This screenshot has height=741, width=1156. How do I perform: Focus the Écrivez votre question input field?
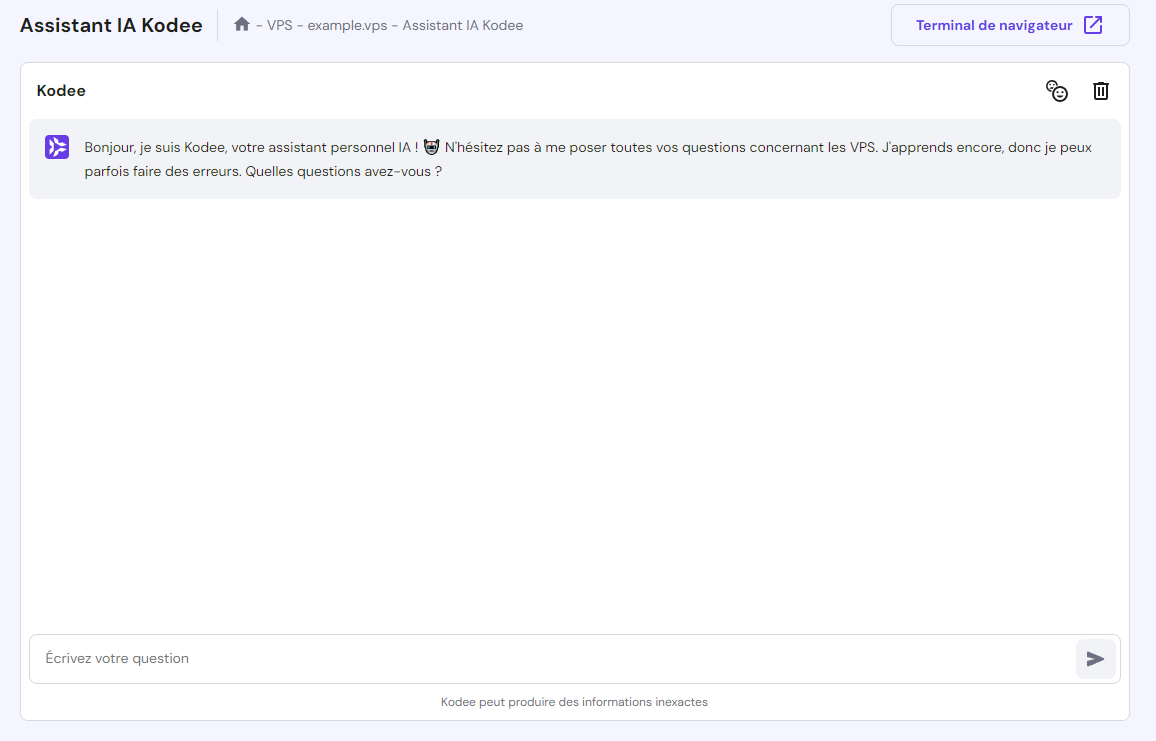pyautogui.click(x=400, y=658)
